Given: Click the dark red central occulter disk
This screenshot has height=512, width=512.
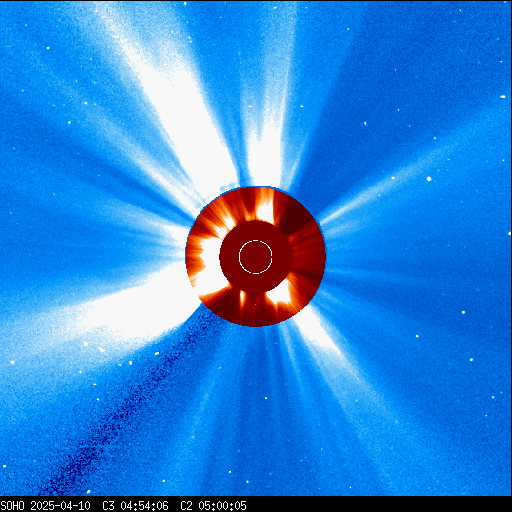Looking at the screenshot, I should point(256,257).
